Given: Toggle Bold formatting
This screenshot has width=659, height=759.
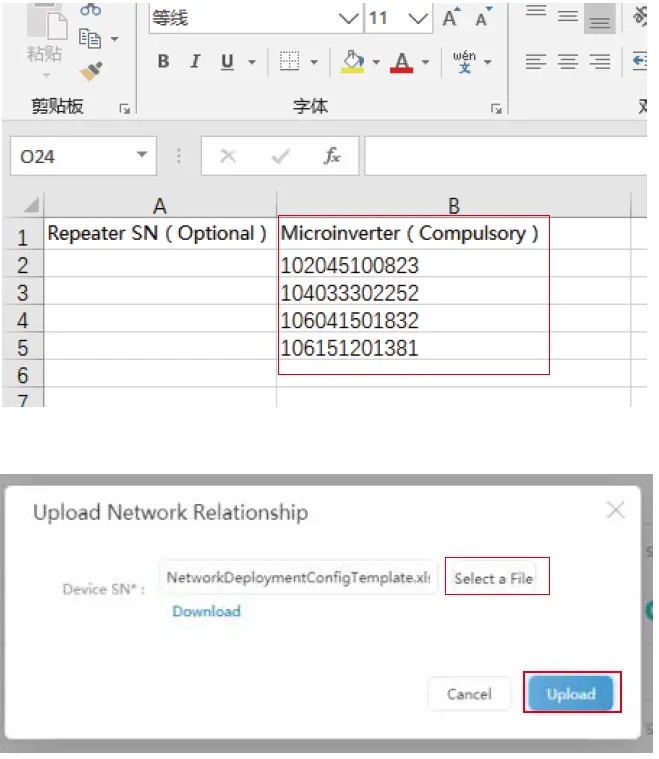Looking at the screenshot, I should [164, 61].
